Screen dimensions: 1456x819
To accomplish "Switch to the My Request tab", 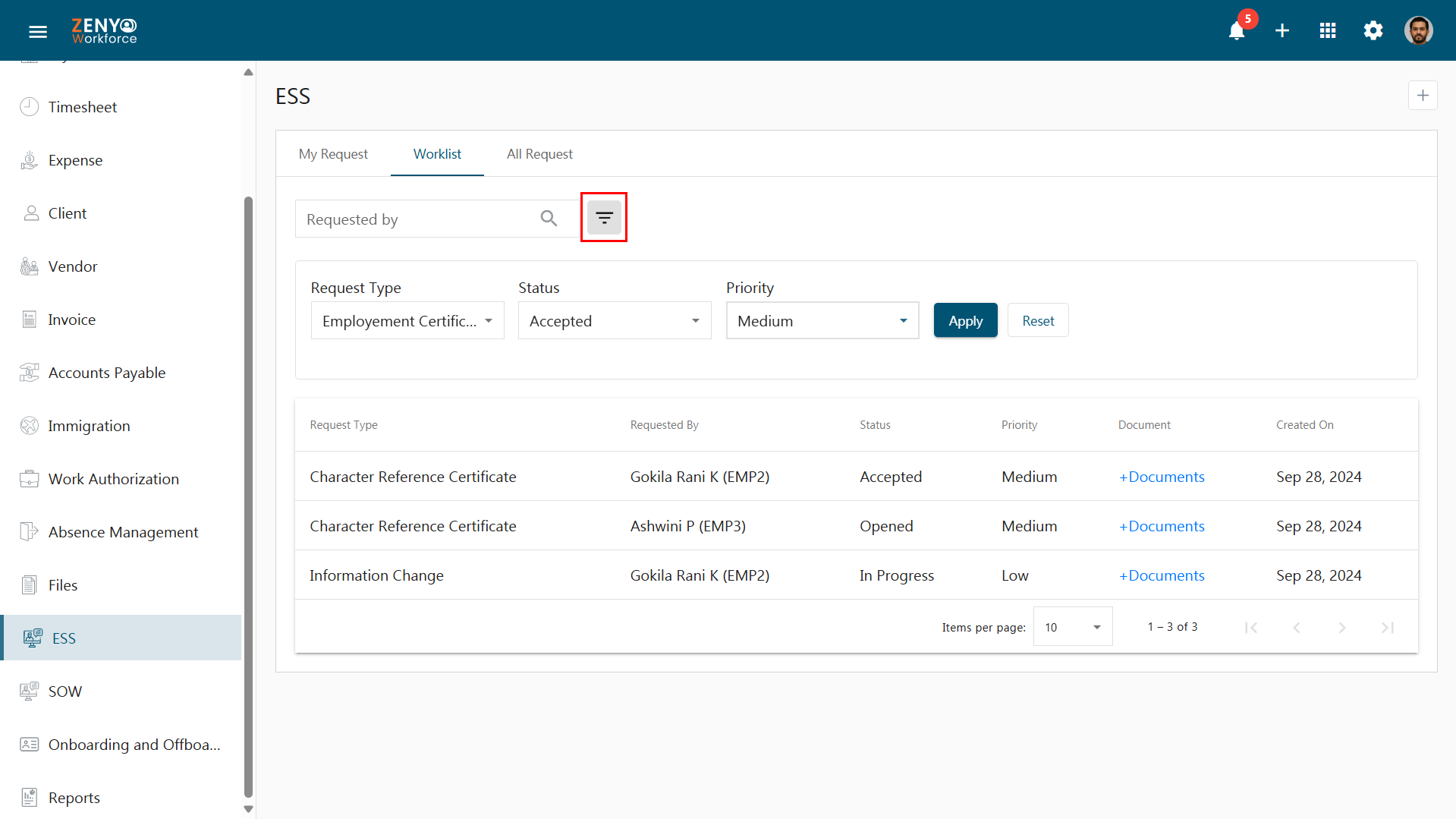I will [333, 154].
